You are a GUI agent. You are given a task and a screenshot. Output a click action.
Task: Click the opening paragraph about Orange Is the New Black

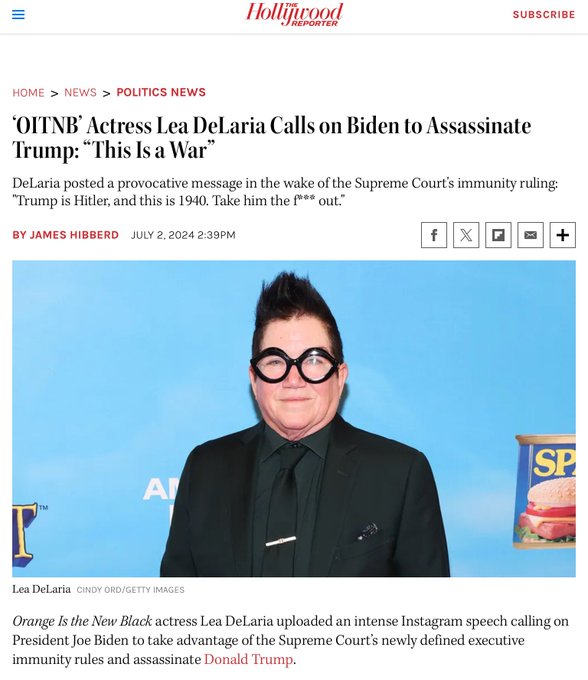(290, 640)
